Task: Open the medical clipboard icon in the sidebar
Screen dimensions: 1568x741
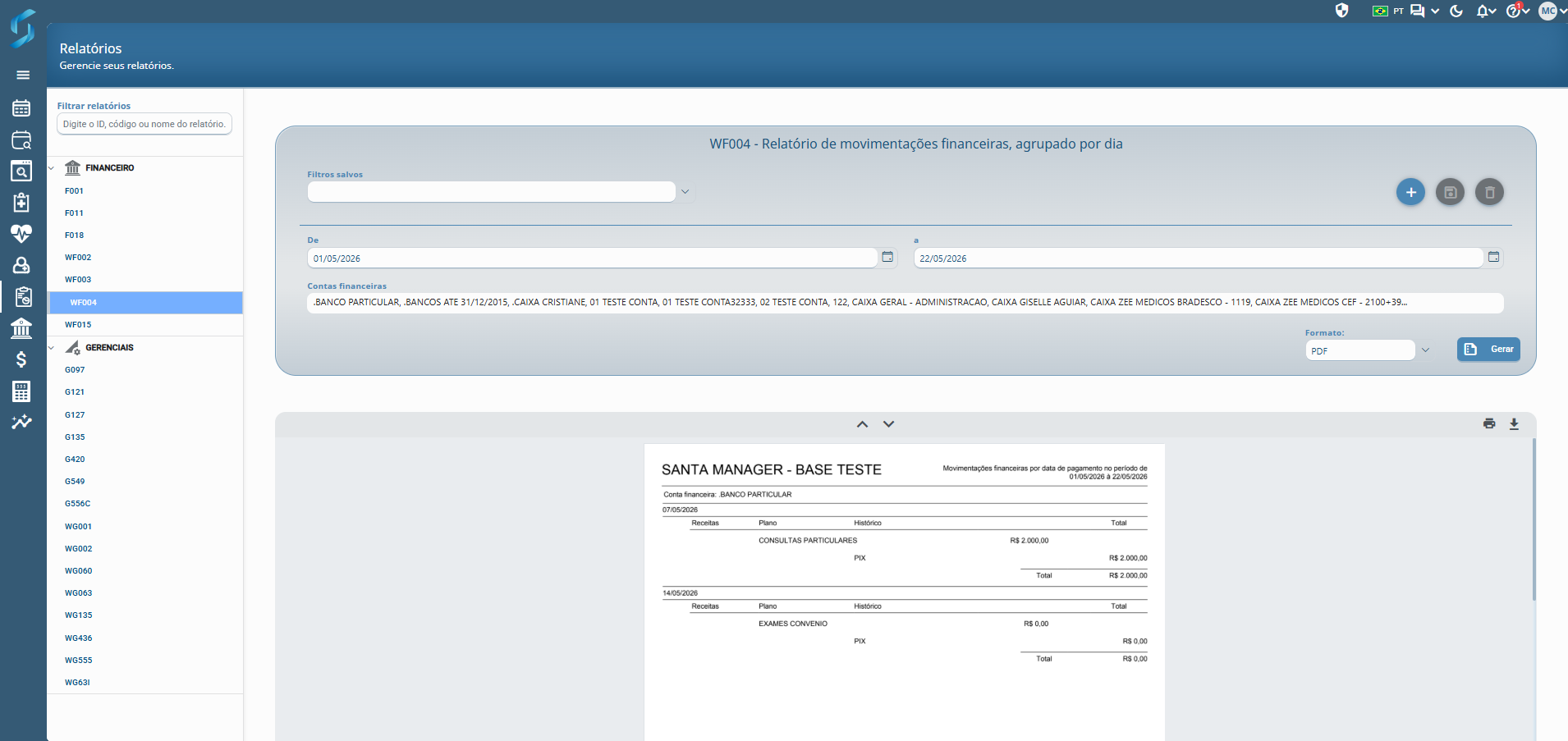Action: coord(21,202)
